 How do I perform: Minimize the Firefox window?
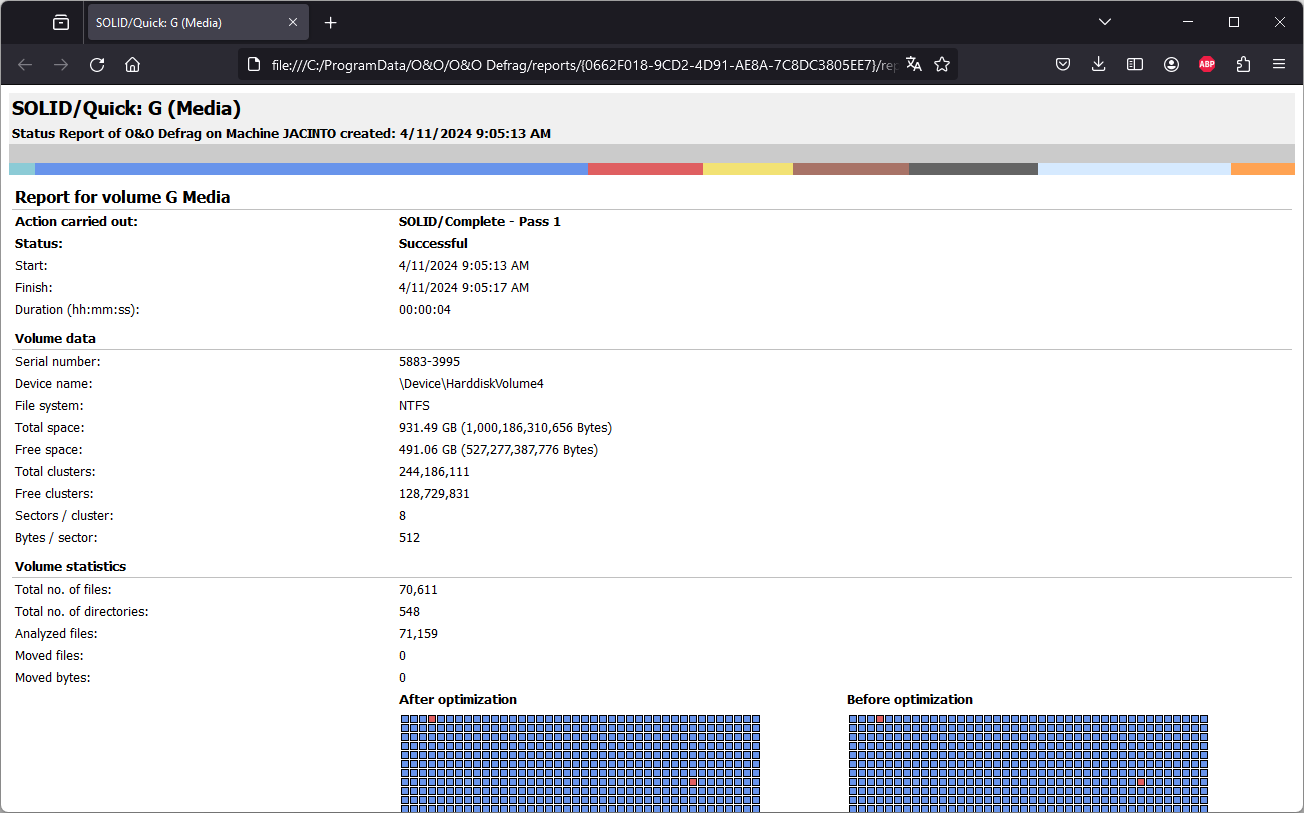pos(1188,22)
